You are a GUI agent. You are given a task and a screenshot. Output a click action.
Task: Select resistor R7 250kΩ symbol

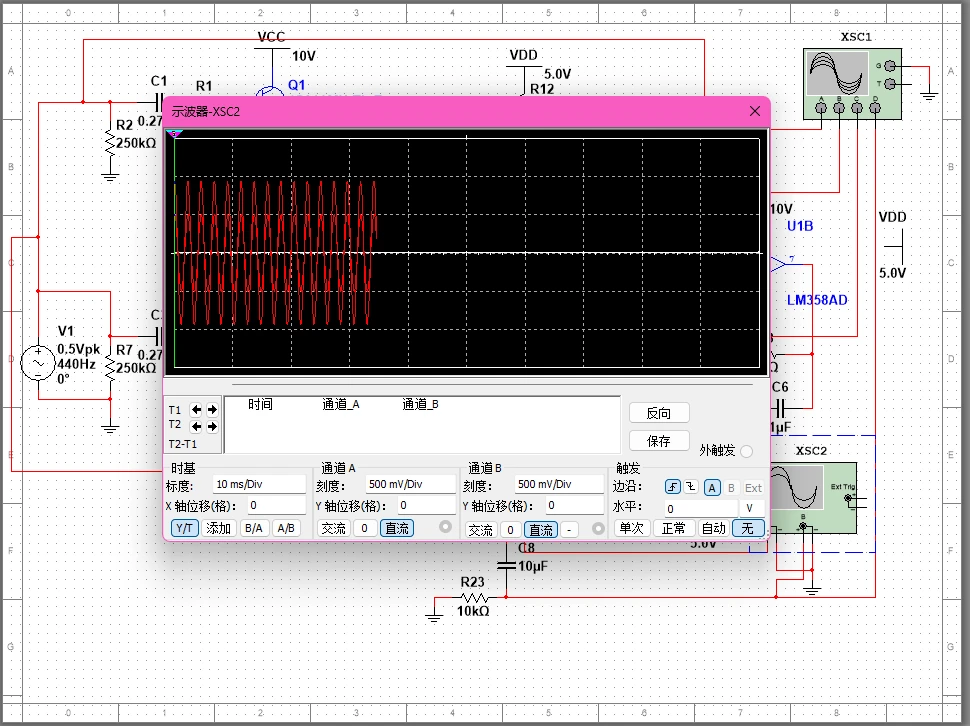pyautogui.click(x=110, y=369)
